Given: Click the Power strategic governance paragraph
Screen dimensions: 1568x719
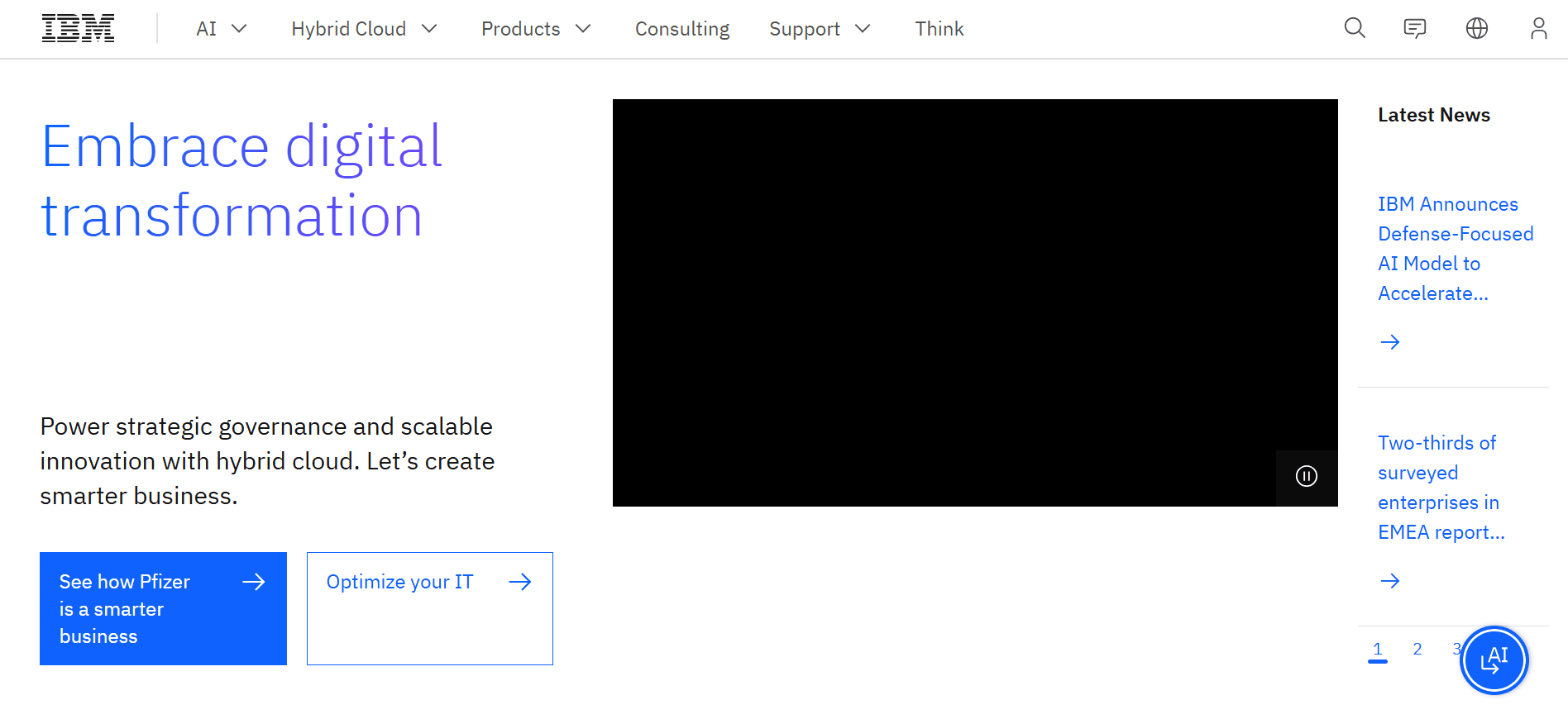Looking at the screenshot, I should click(267, 461).
